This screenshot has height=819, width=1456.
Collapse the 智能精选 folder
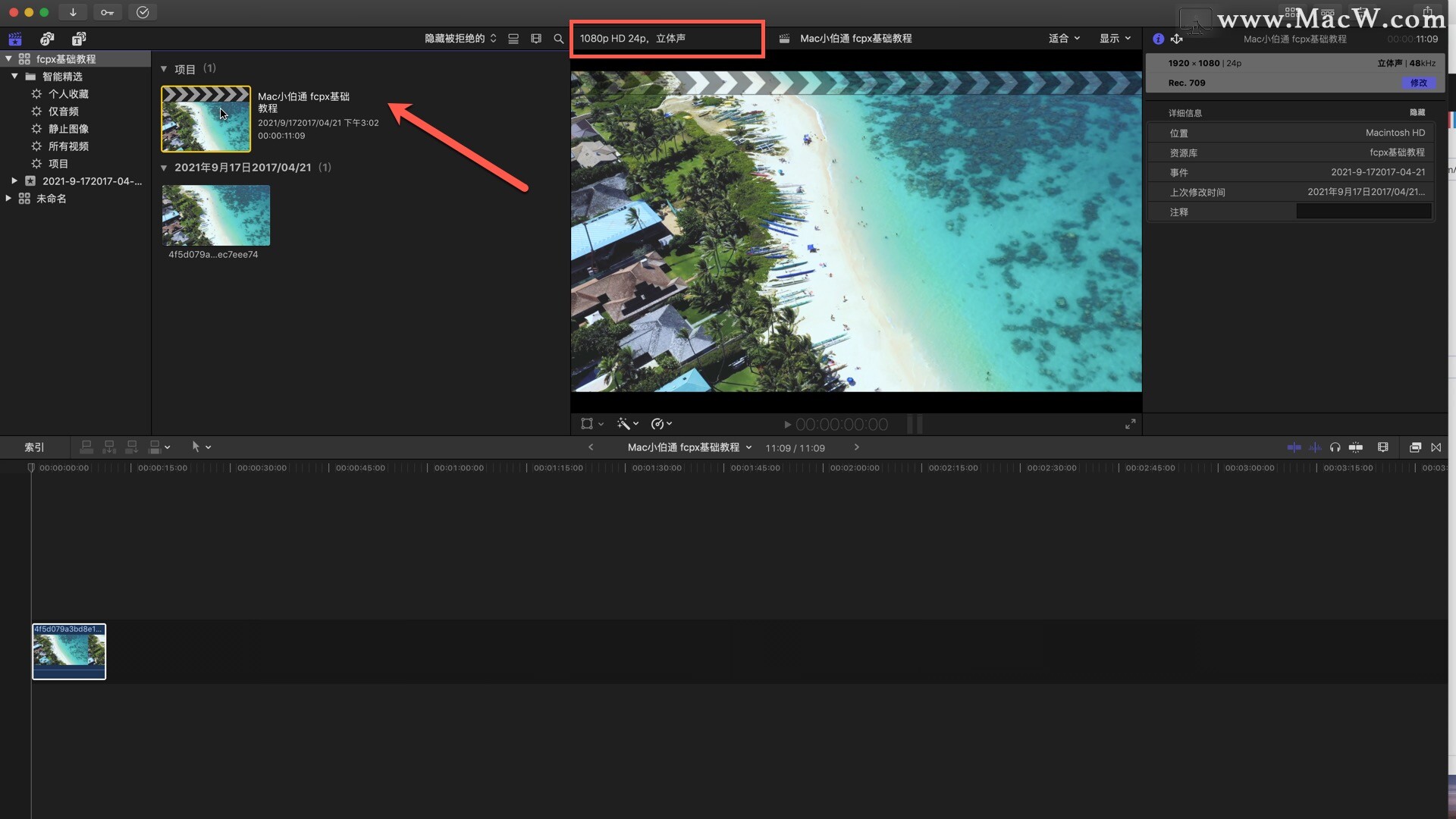click(14, 76)
